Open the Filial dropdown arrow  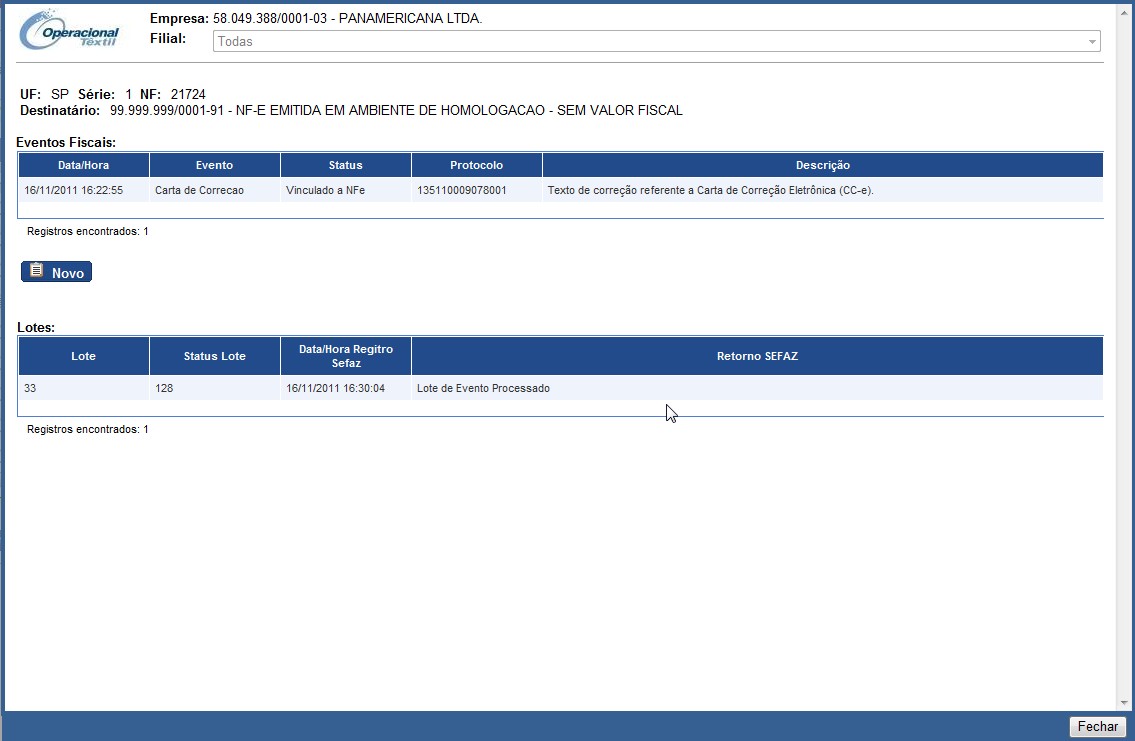coord(1092,42)
